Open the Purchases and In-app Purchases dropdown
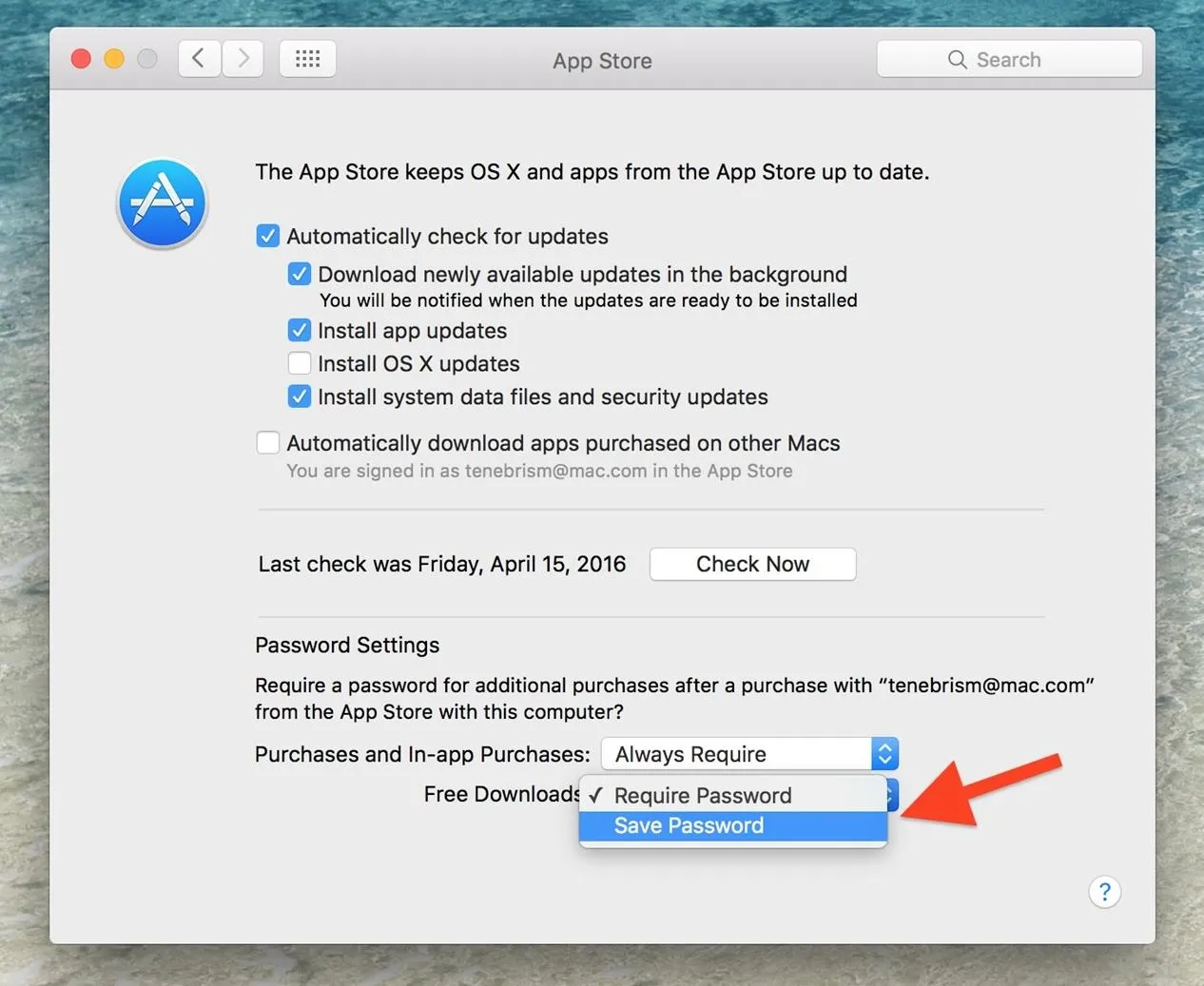 coord(749,754)
